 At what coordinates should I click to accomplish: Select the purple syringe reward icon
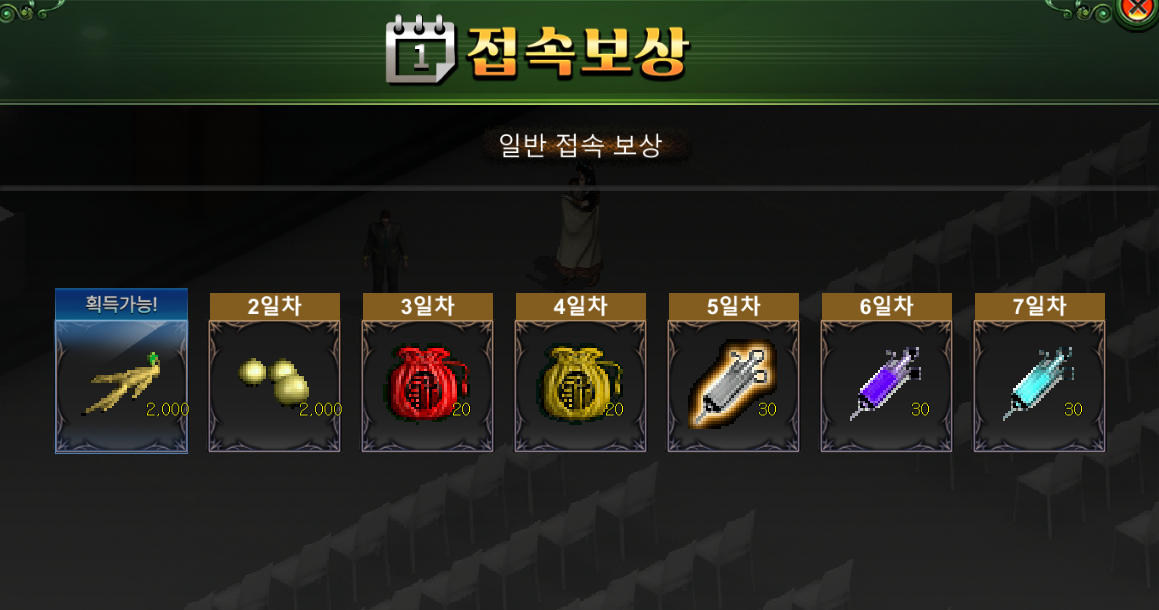click(x=886, y=383)
